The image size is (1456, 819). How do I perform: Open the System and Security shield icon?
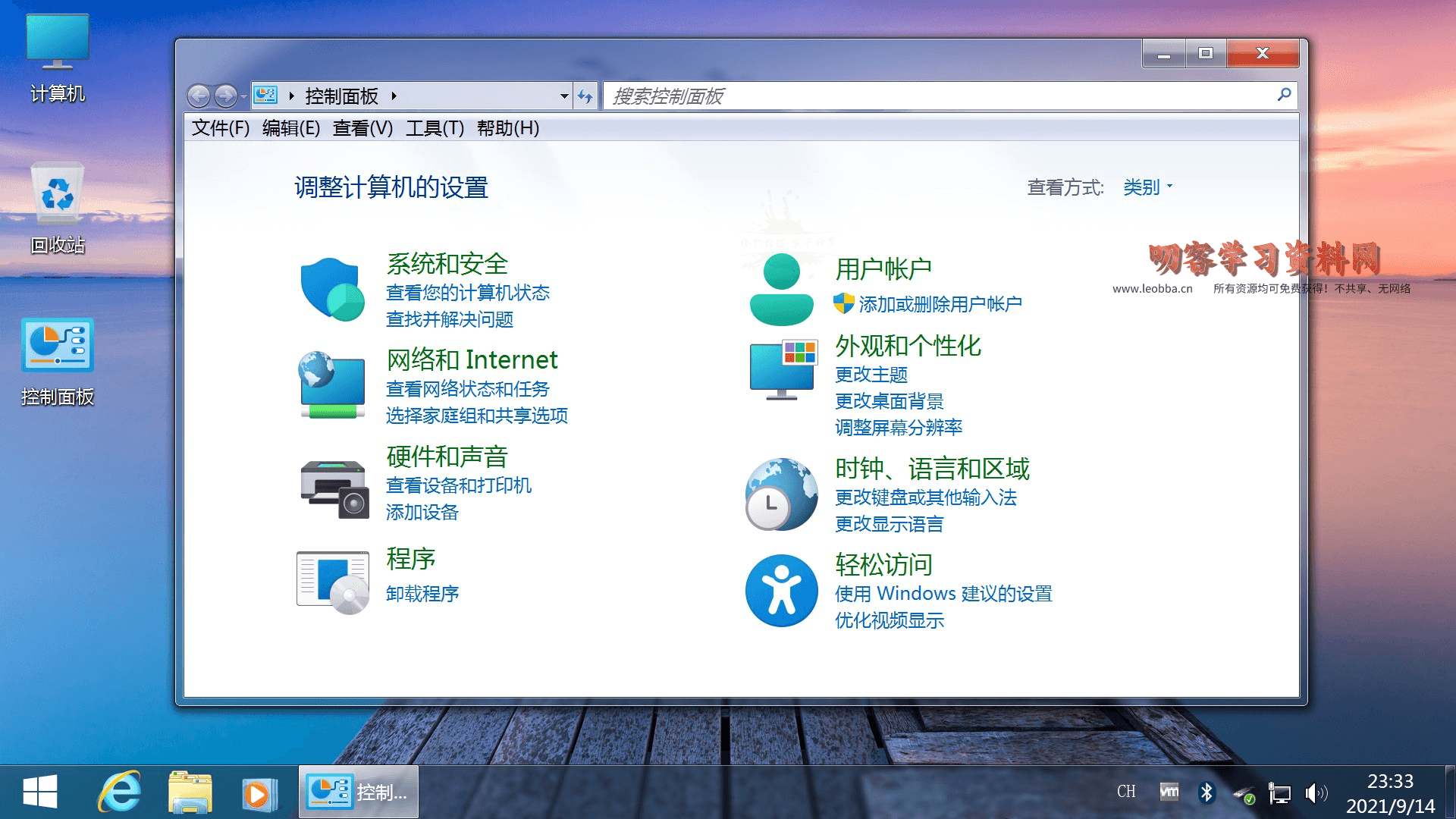click(x=332, y=290)
